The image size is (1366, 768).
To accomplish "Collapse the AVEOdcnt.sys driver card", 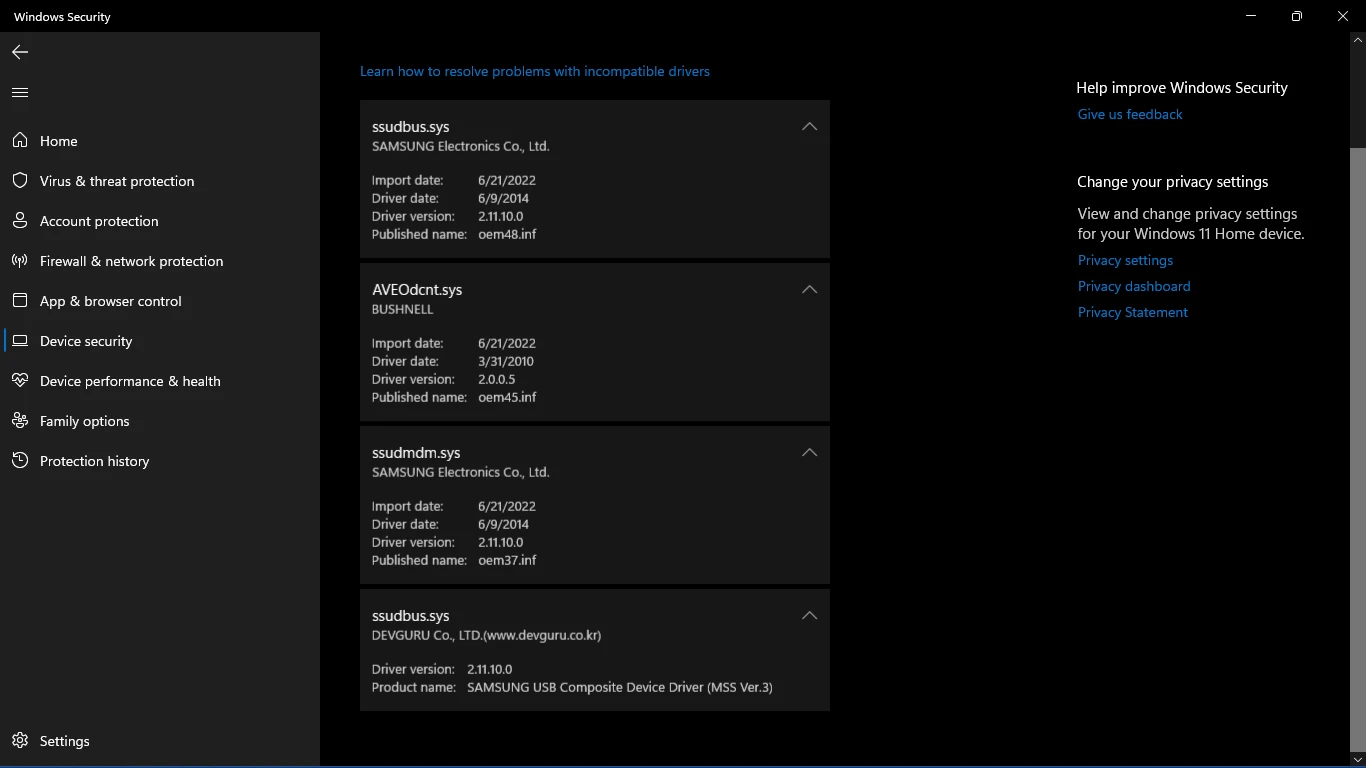I will [809, 290].
